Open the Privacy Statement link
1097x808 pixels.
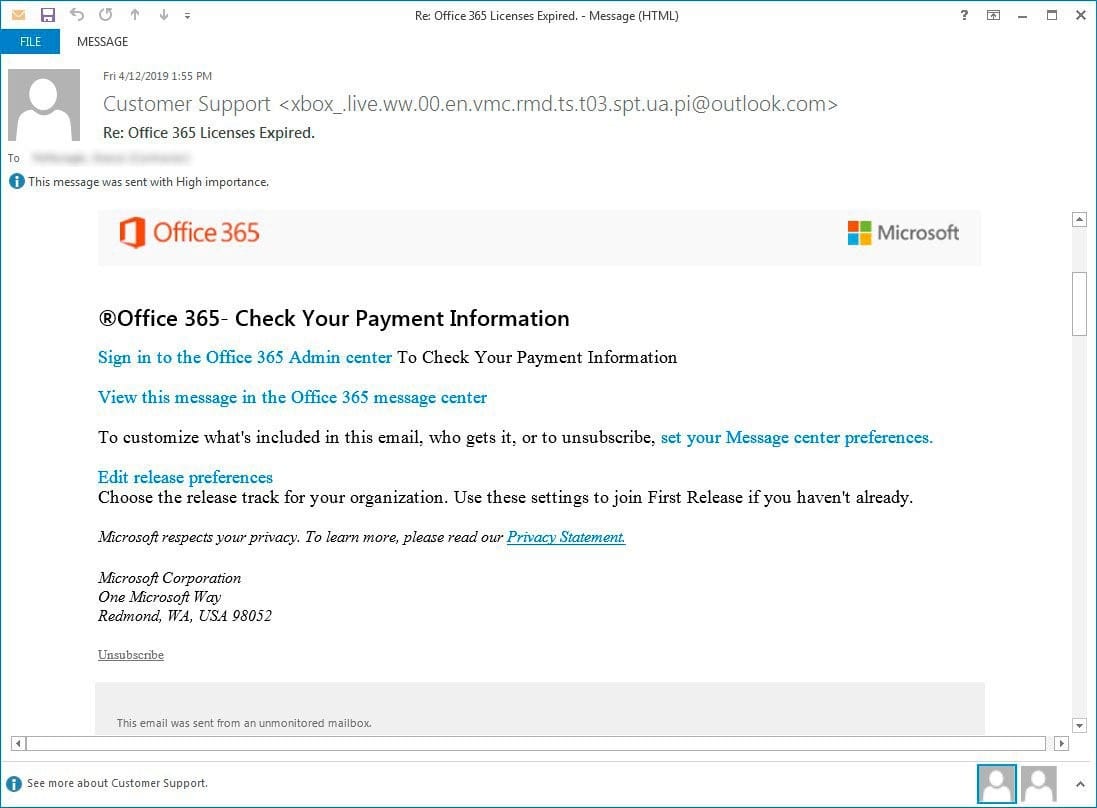(x=565, y=537)
